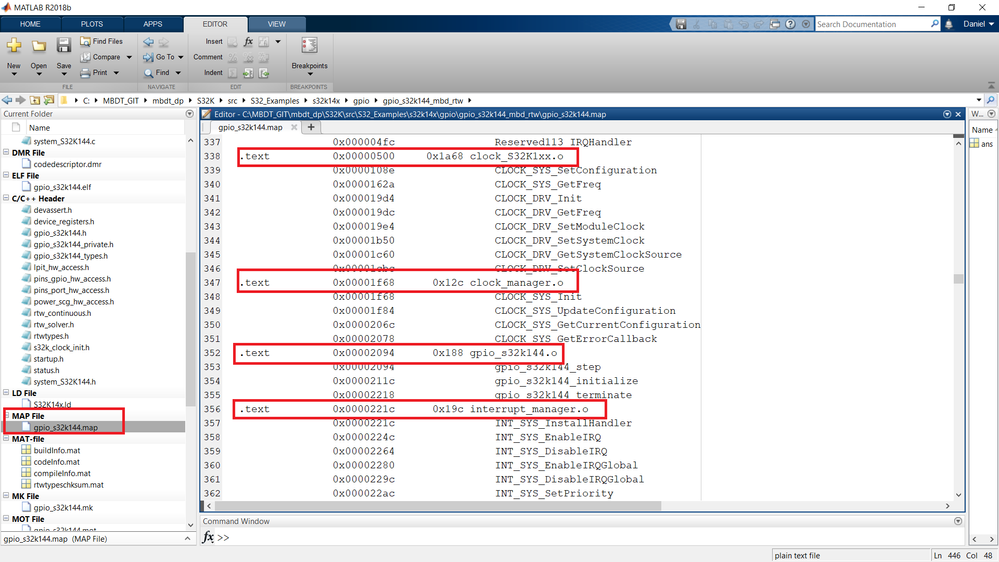This screenshot has height=562, width=999.
Task: Open Help with the question mark icon
Action: (x=791, y=24)
